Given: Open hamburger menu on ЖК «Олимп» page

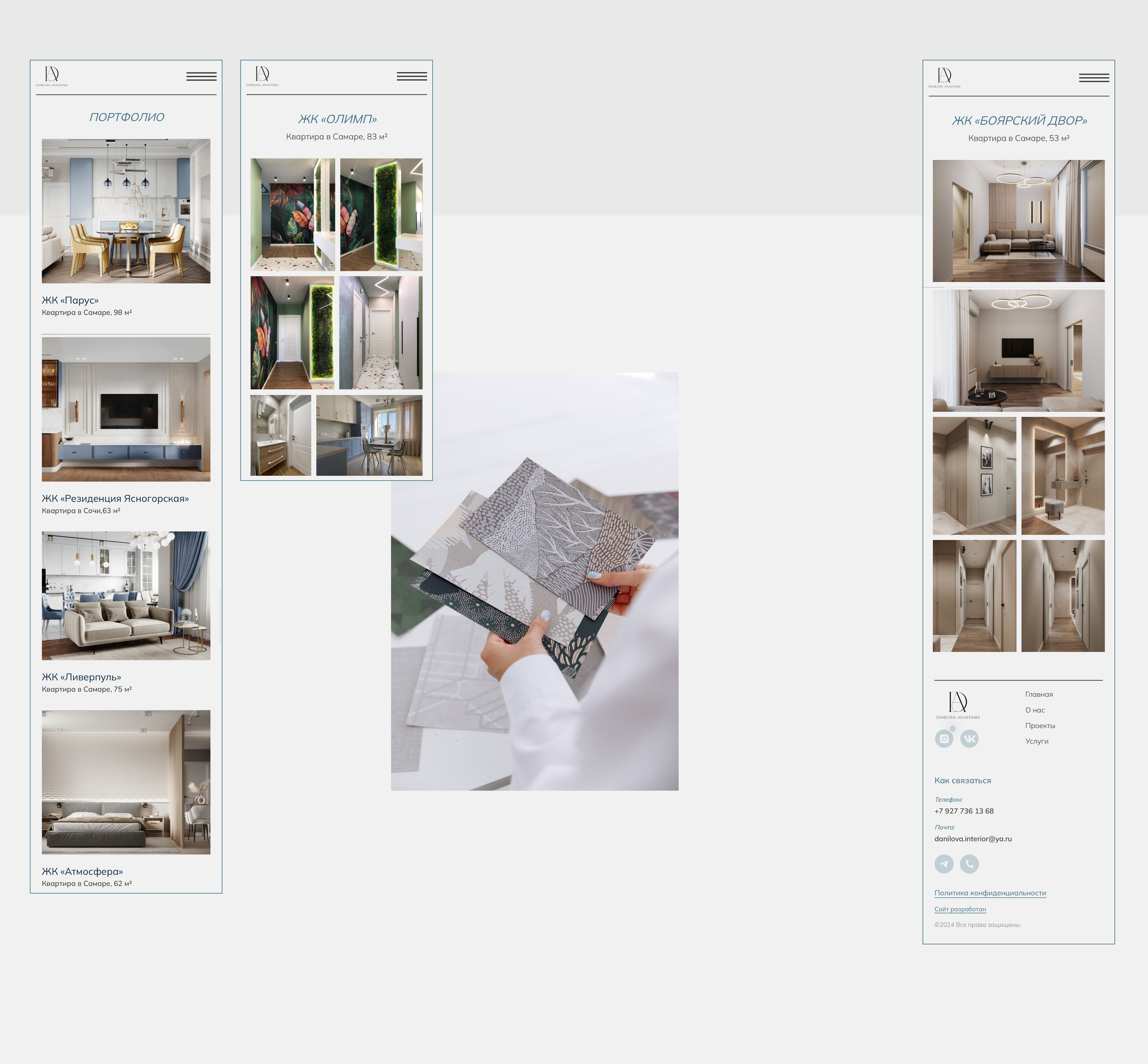Looking at the screenshot, I should pyautogui.click(x=411, y=76).
